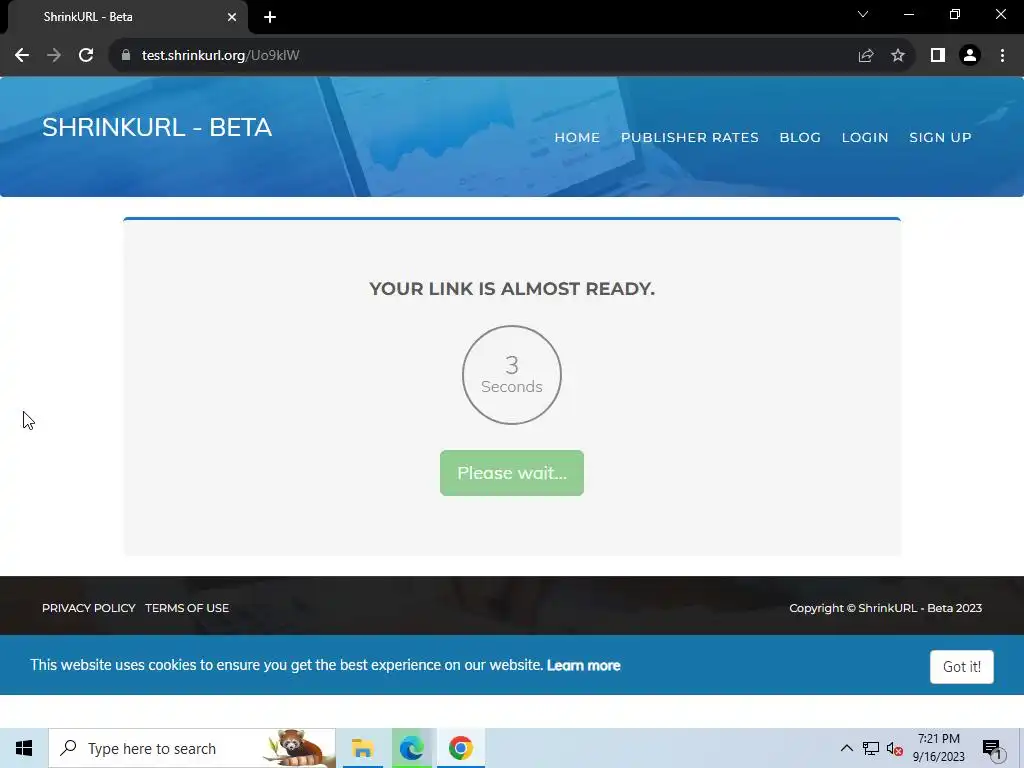Reload the page with the refresh icon

coord(86,56)
